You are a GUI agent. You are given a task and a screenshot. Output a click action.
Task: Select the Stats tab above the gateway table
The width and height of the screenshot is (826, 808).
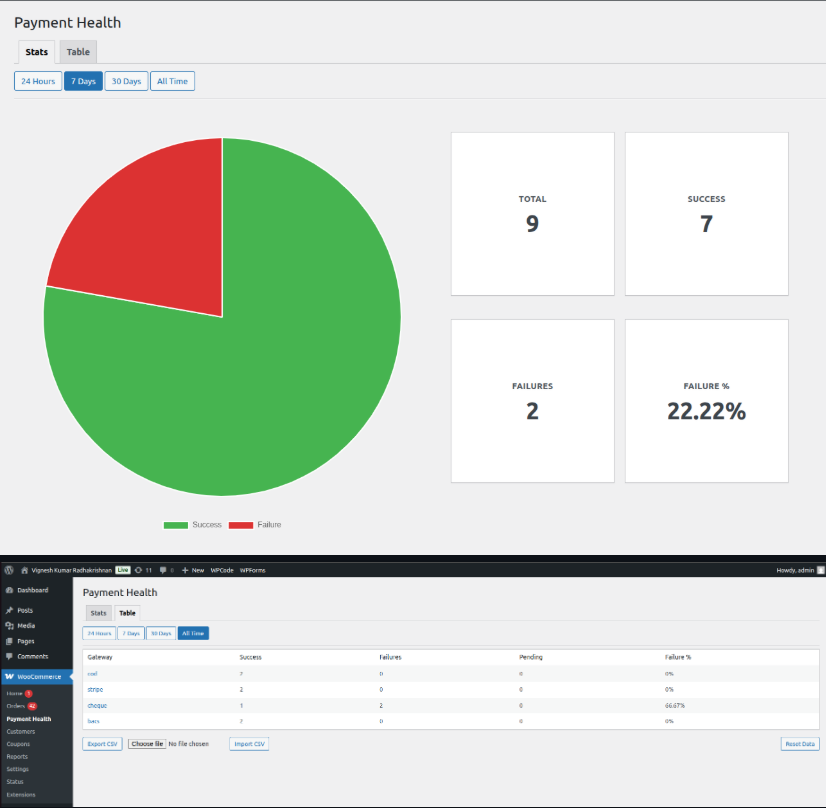point(98,613)
